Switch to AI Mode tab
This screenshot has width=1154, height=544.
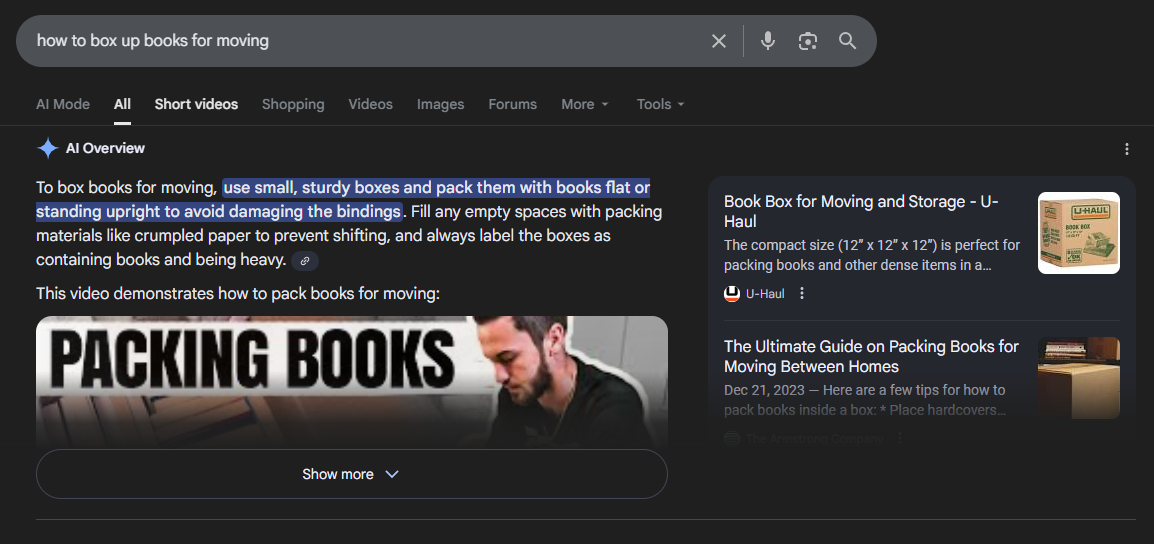63,105
